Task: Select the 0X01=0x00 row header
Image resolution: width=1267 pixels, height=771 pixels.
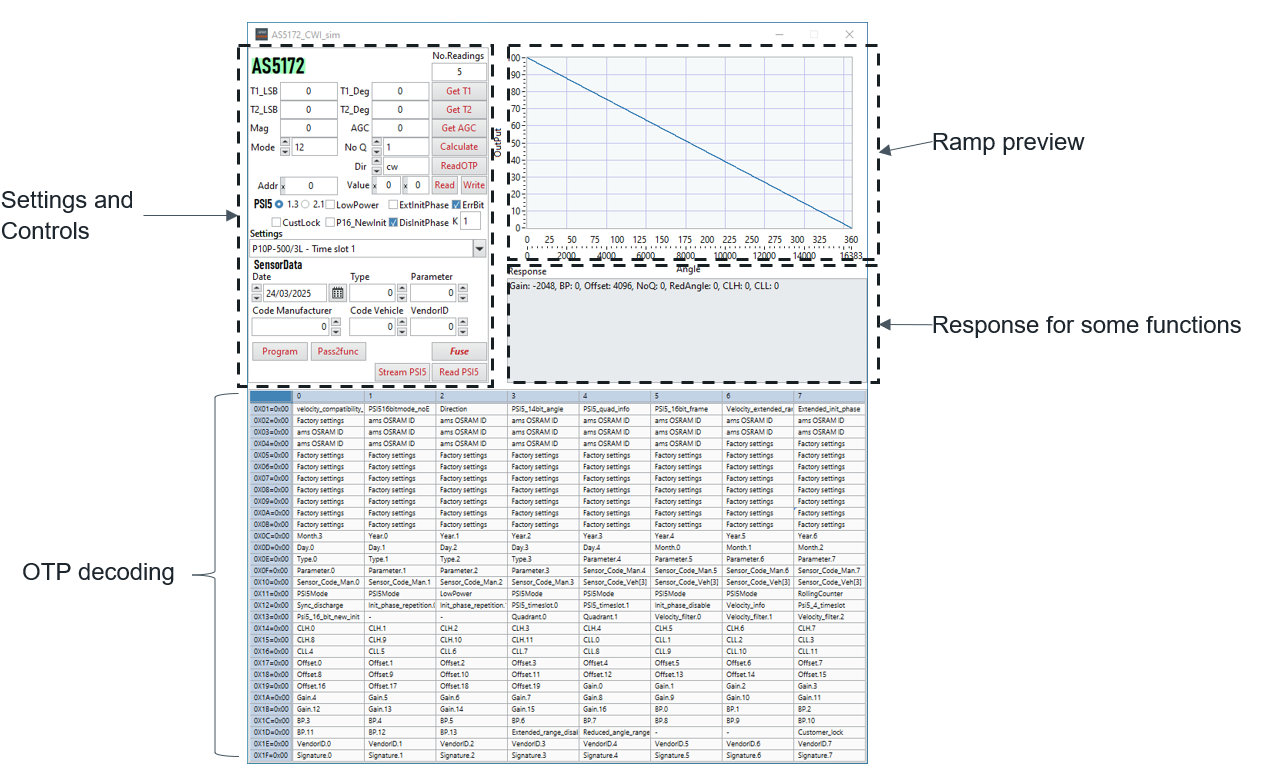Action: click(270, 409)
